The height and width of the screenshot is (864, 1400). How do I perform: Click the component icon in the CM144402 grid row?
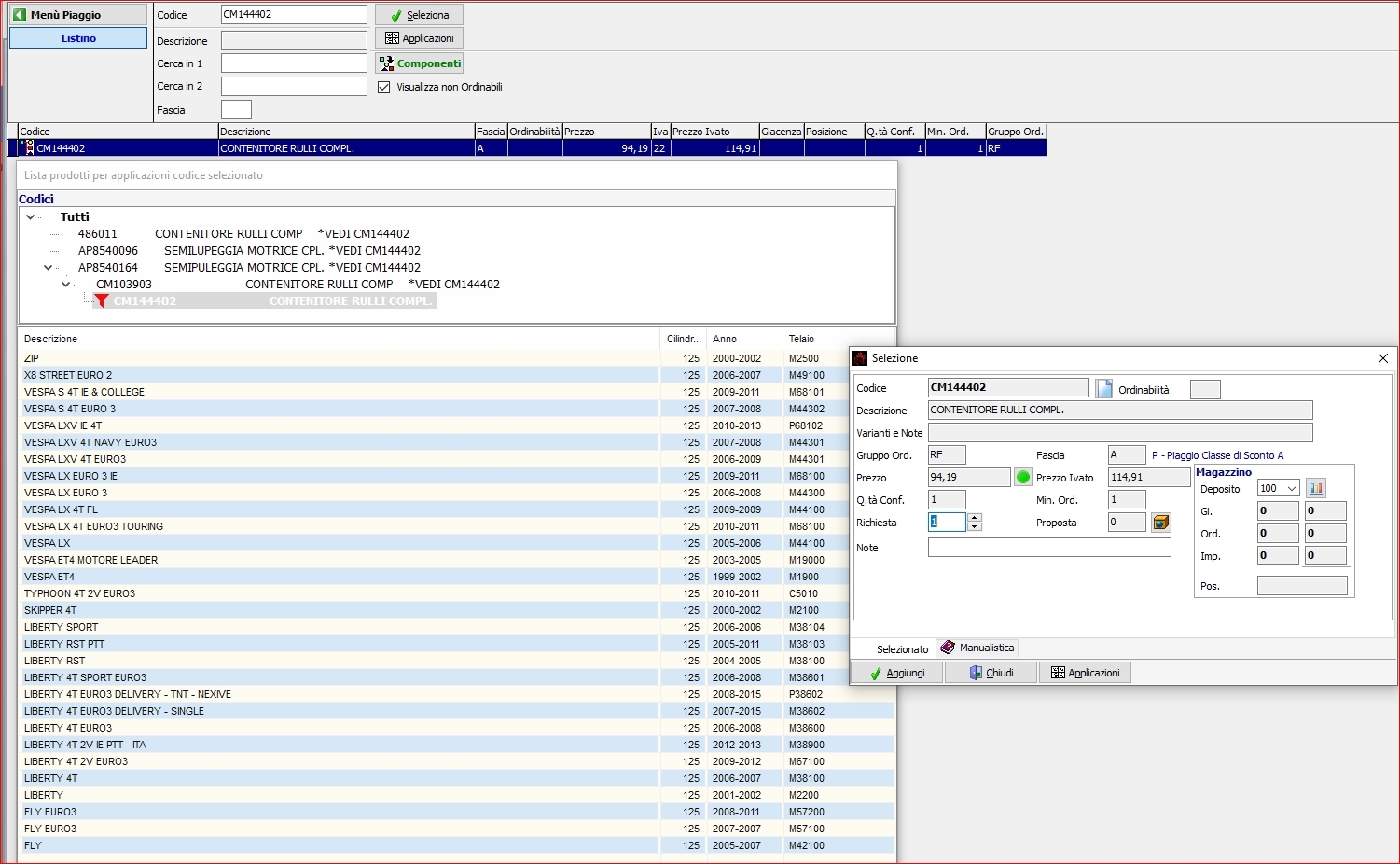(28, 147)
